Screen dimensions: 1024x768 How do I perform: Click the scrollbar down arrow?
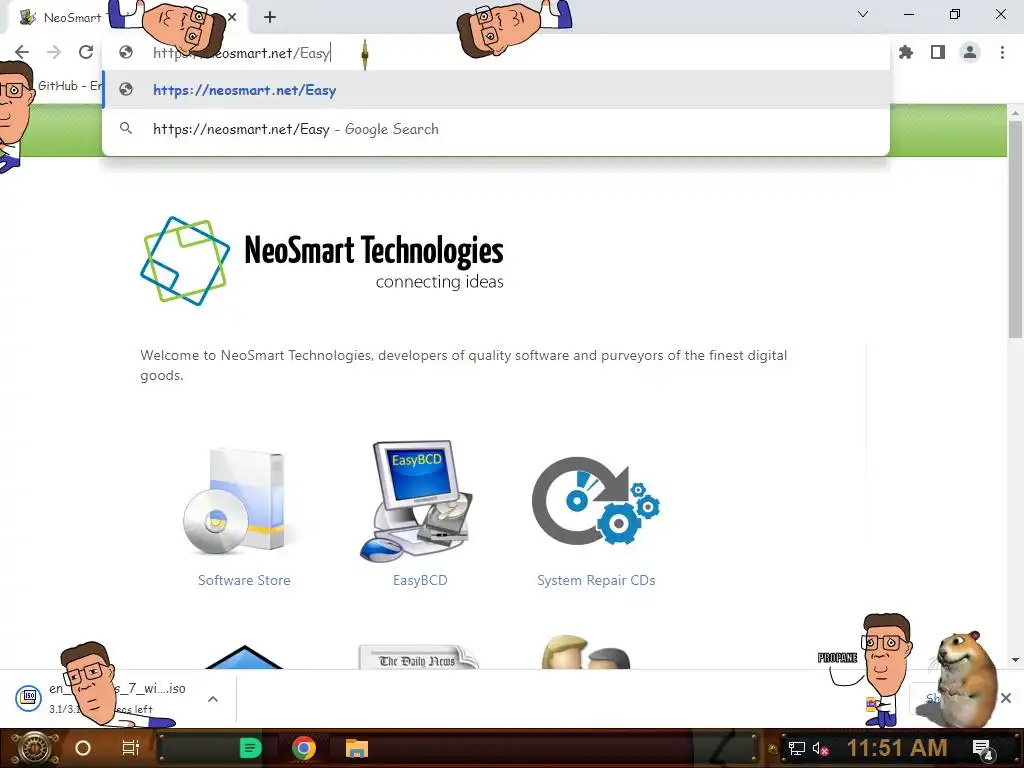point(1015,660)
